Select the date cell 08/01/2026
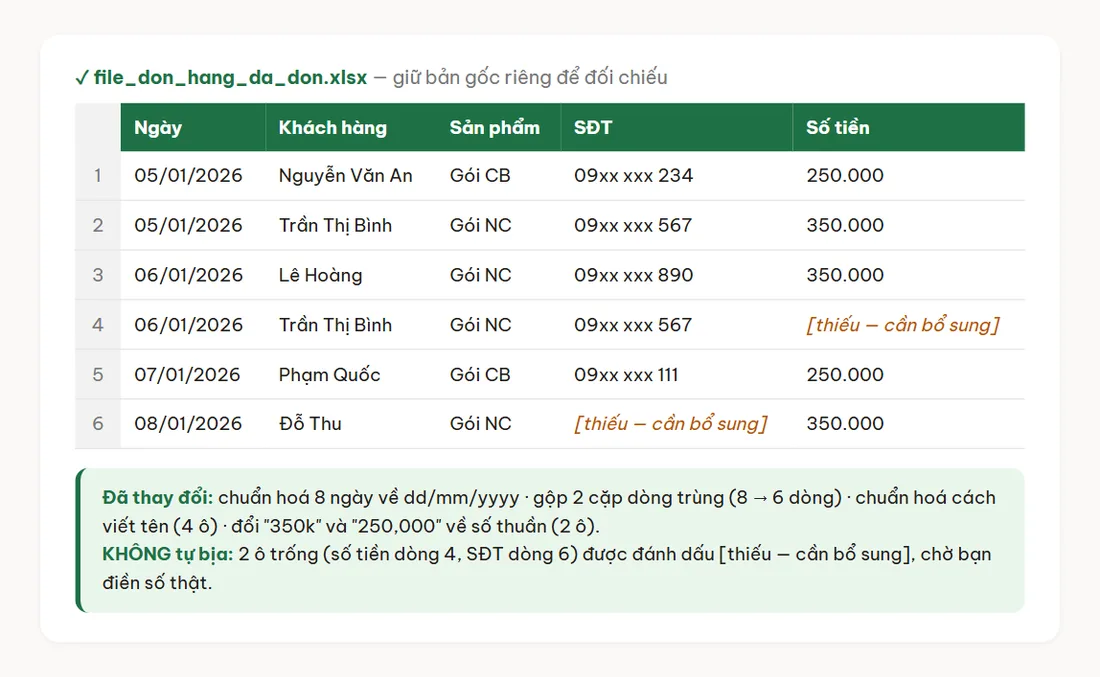The height and width of the screenshot is (677, 1100). pyautogui.click(x=188, y=424)
